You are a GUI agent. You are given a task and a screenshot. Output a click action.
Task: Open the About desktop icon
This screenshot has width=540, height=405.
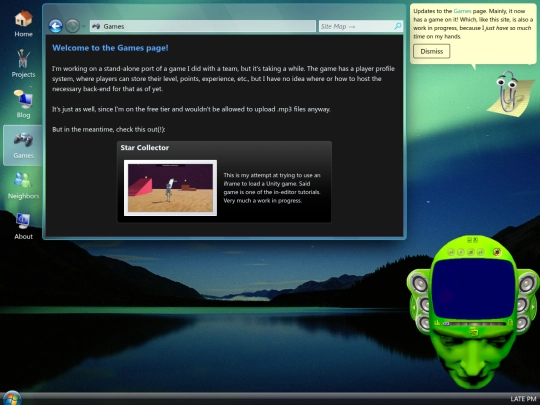tap(23, 226)
